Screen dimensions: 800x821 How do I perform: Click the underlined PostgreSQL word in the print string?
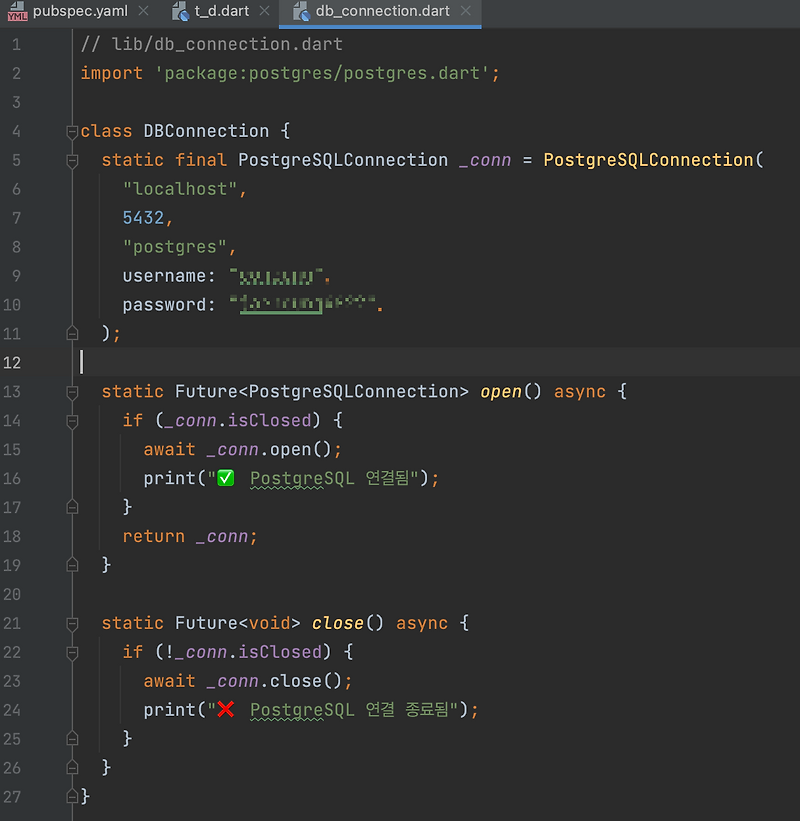click(300, 478)
